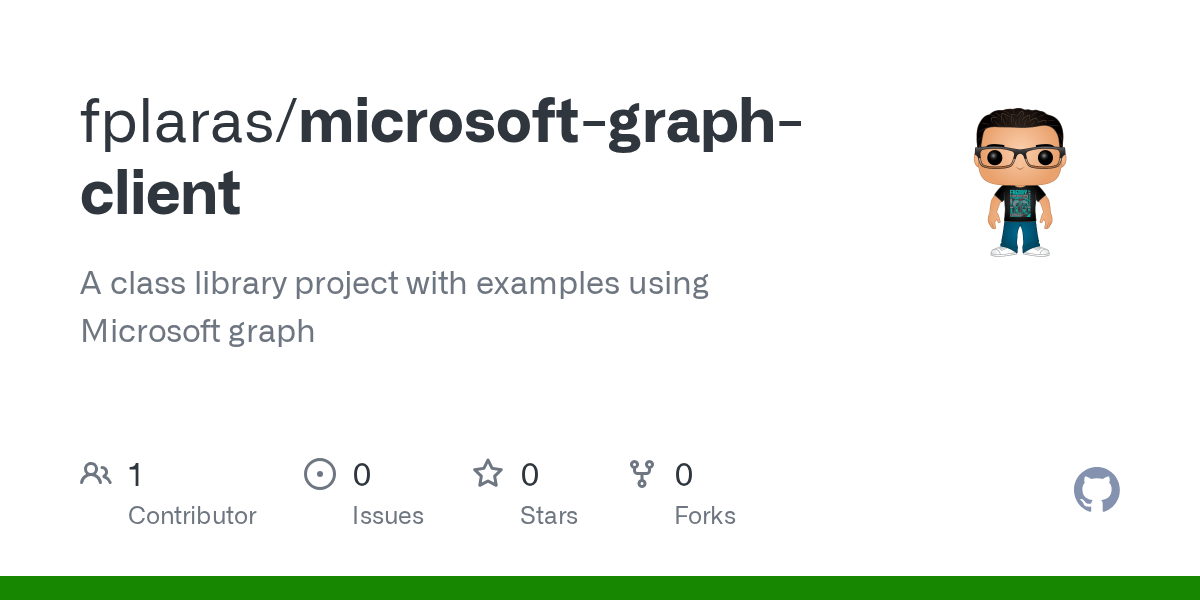Click the GitHub Octocat logo

(1096, 490)
